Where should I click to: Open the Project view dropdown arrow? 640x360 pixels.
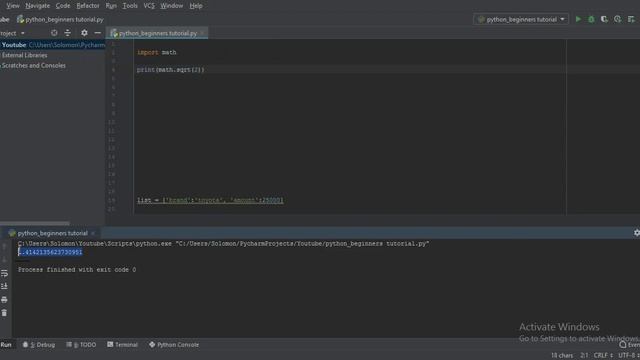coord(23,33)
